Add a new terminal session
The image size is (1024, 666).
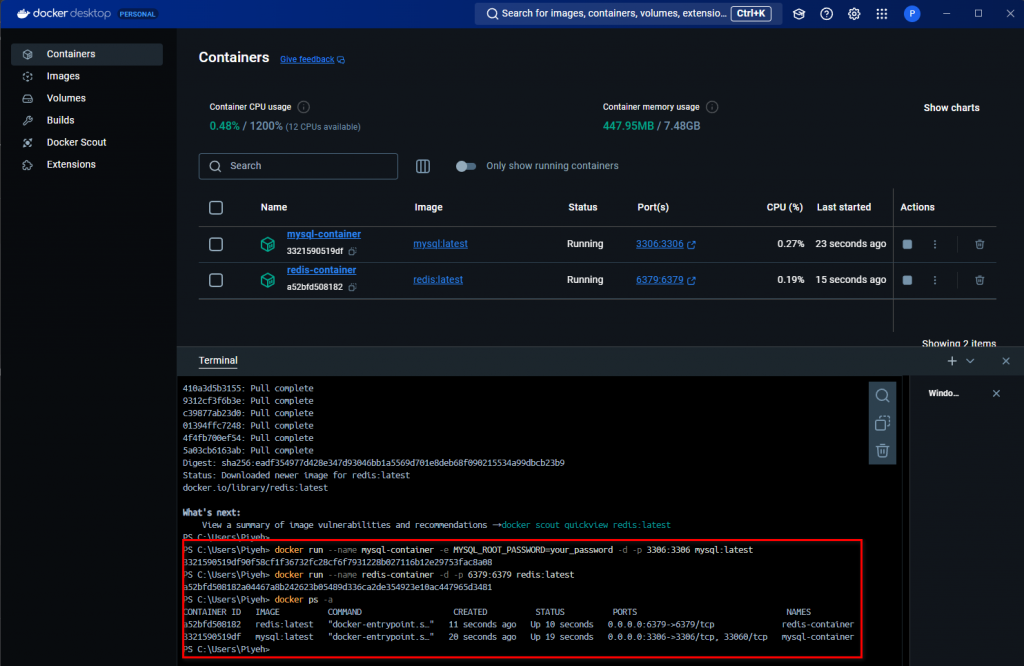tap(952, 361)
